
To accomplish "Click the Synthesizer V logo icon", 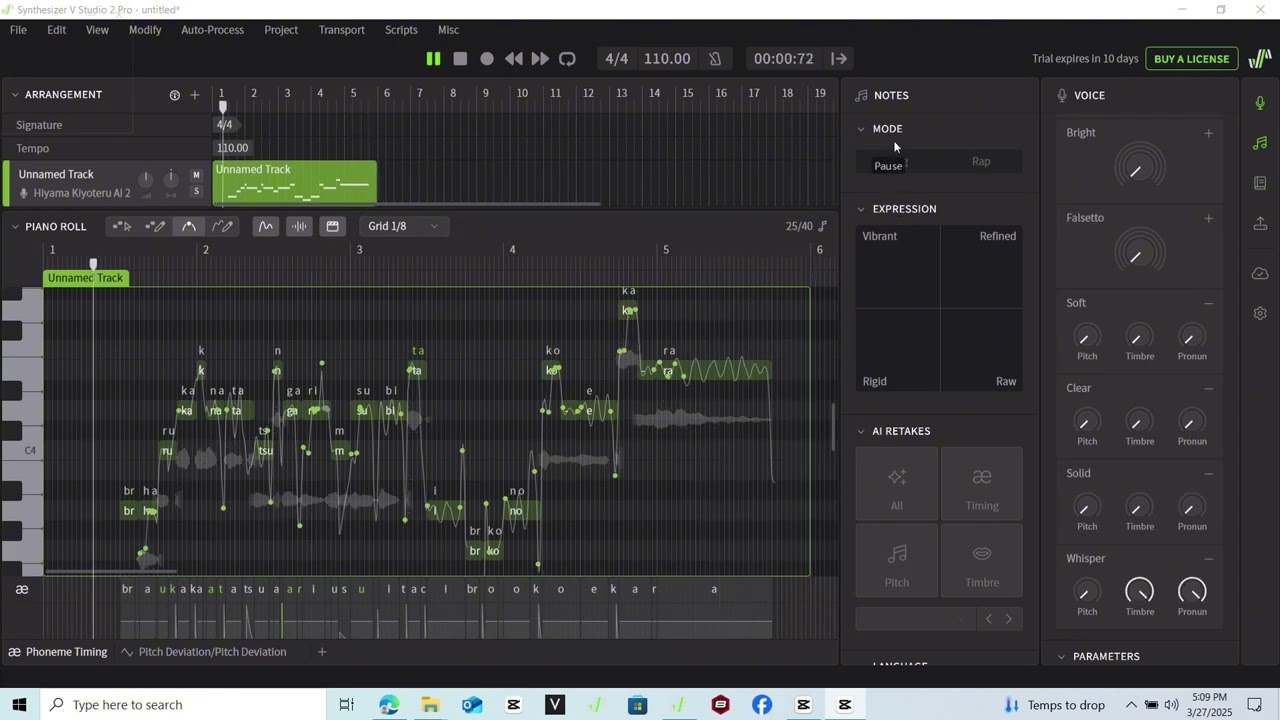I will (x=1260, y=59).
